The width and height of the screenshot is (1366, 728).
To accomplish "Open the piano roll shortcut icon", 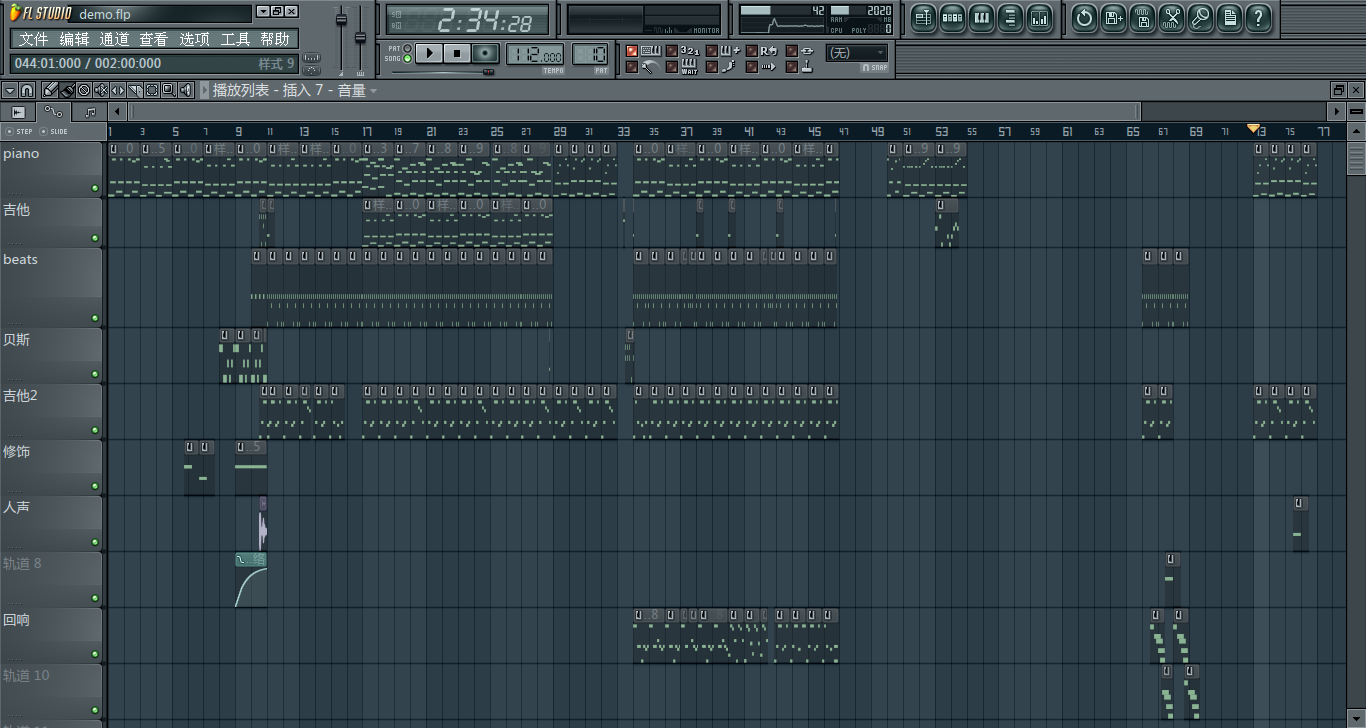I will (981, 17).
